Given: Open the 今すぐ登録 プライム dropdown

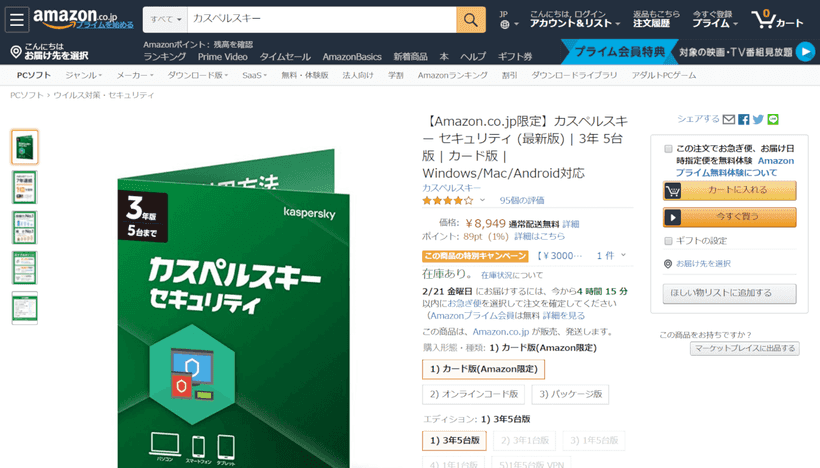Looking at the screenshot, I should tap(715, 19).
